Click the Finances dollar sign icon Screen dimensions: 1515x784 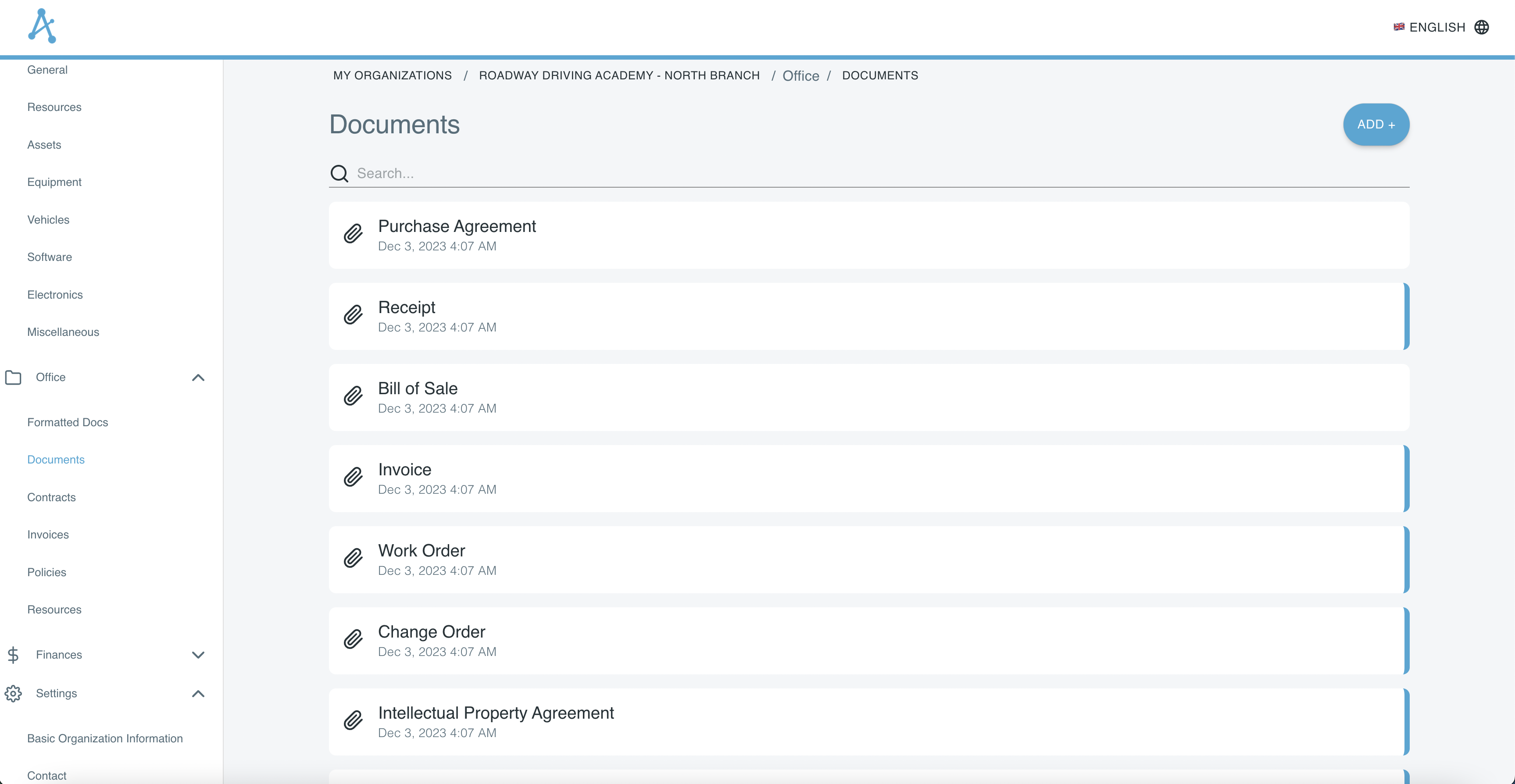pos(13,655)
